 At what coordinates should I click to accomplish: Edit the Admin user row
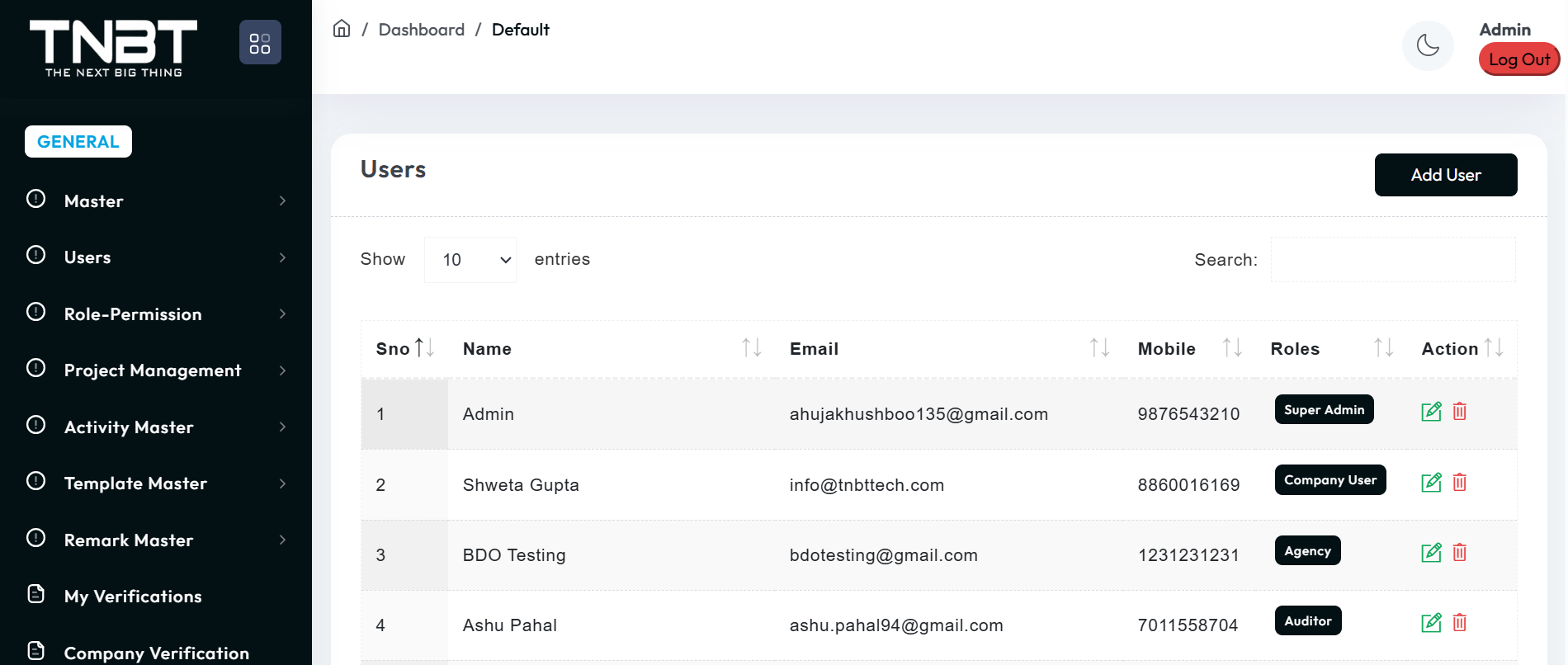[x=1431, y=412]
